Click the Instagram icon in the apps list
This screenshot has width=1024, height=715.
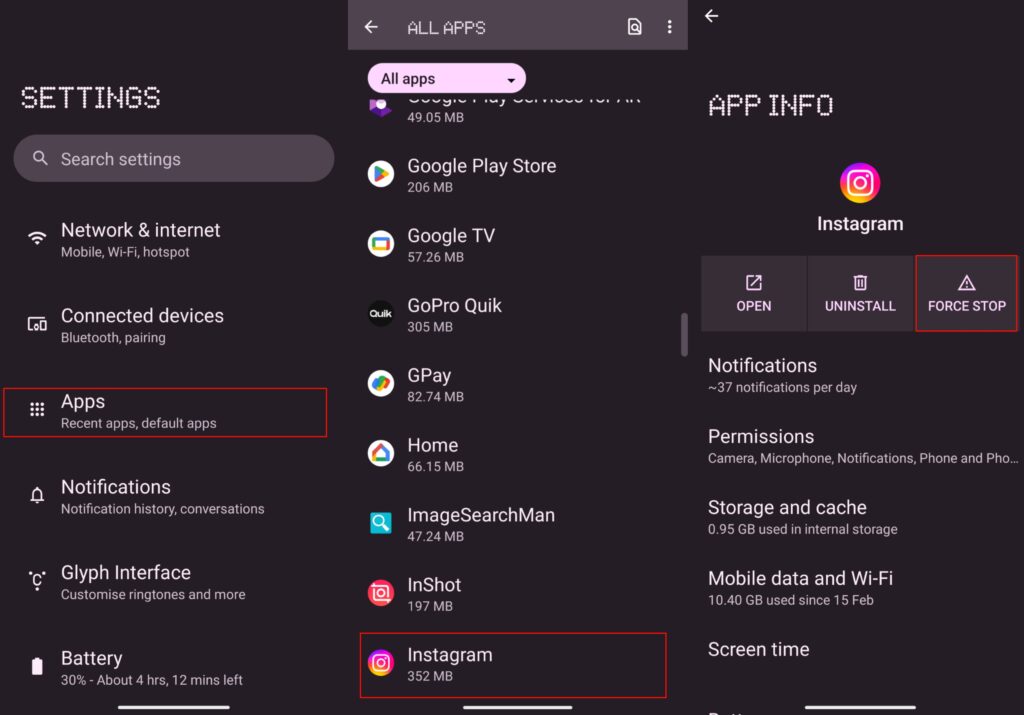coord(381,663)
